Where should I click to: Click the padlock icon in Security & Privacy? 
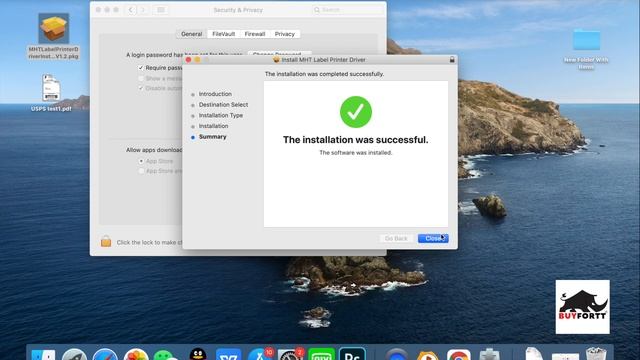click(x=106, y=241)
